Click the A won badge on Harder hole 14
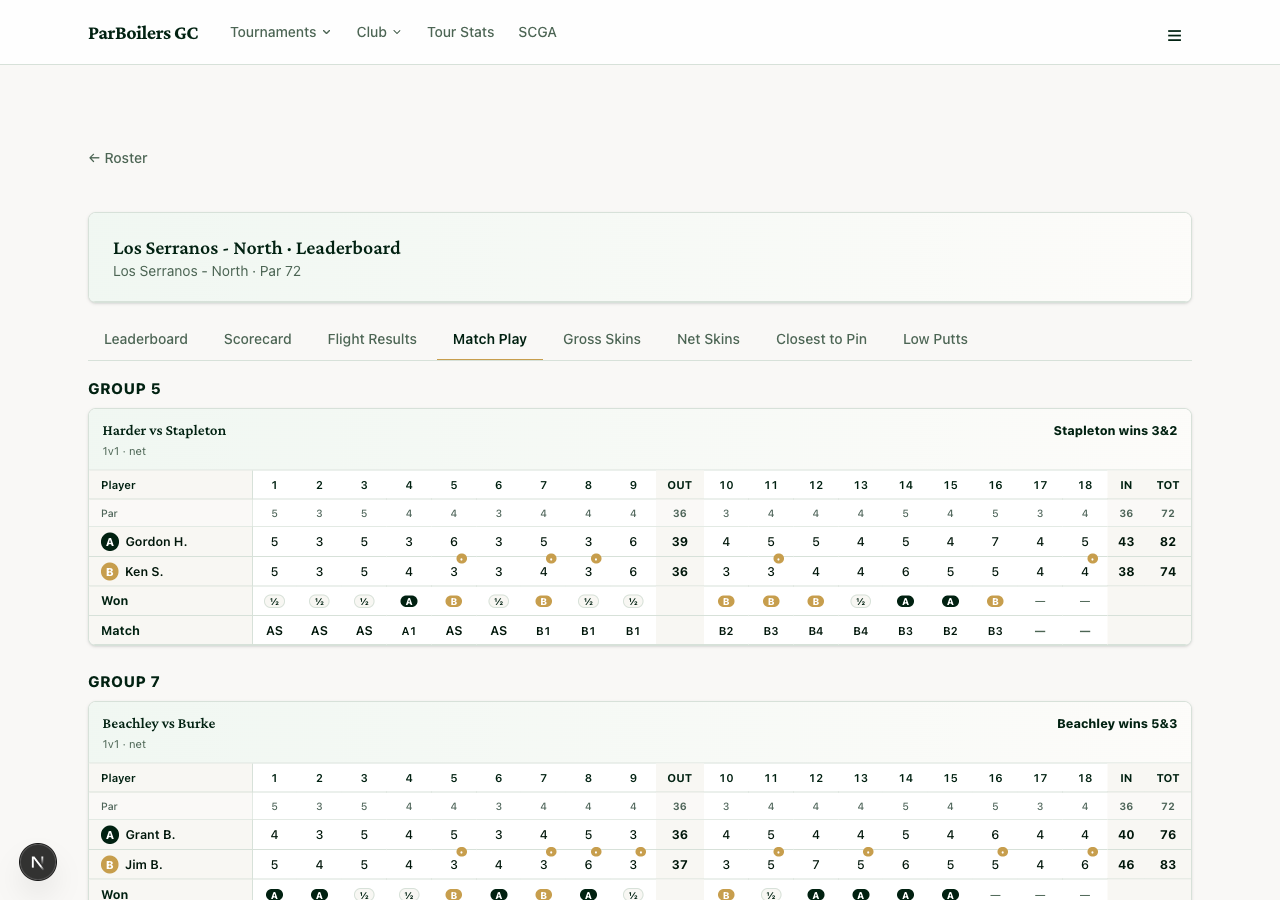Viewport: 1280px width, 900px height. [906, 601]
